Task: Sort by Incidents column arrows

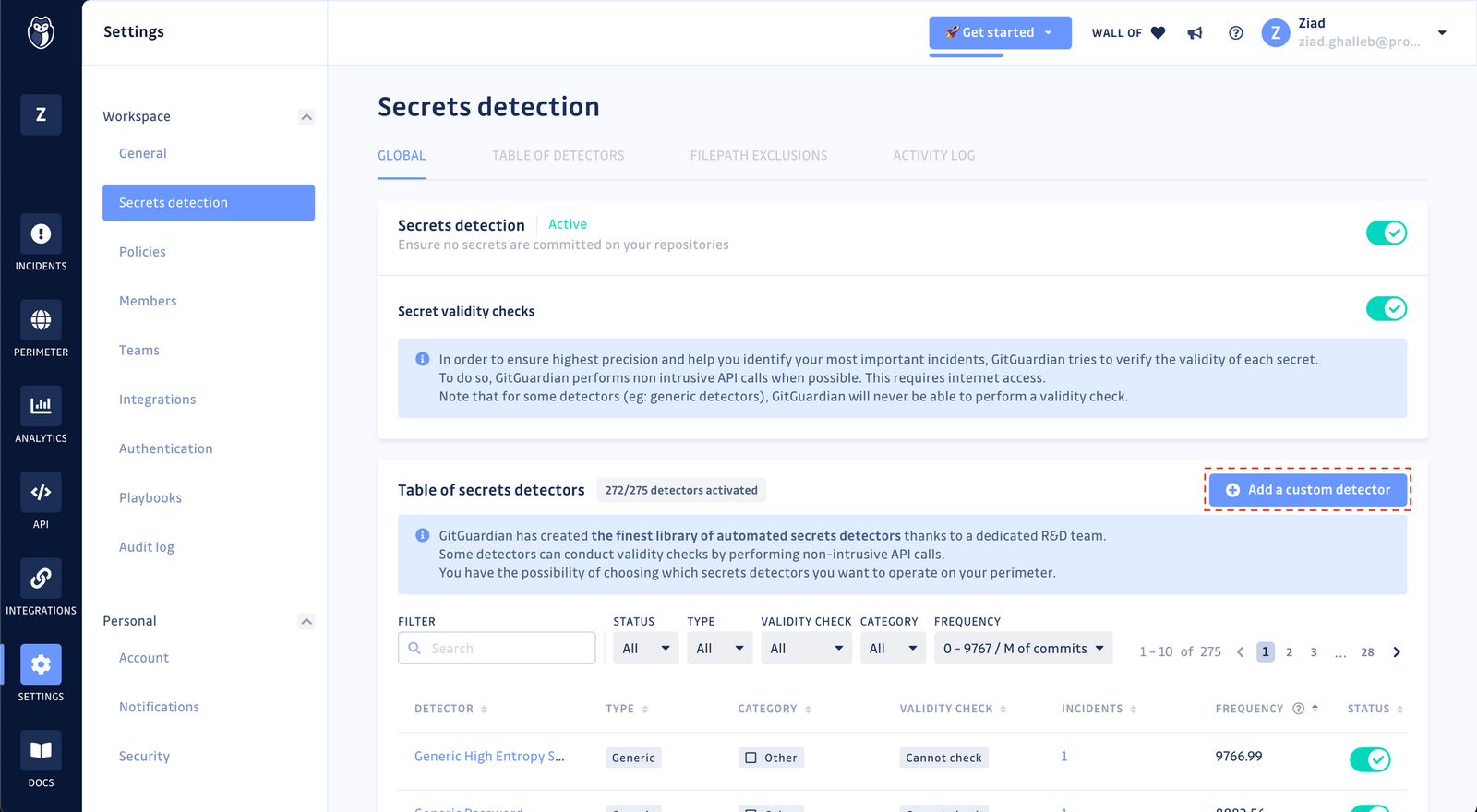Action: [1133, 709]
